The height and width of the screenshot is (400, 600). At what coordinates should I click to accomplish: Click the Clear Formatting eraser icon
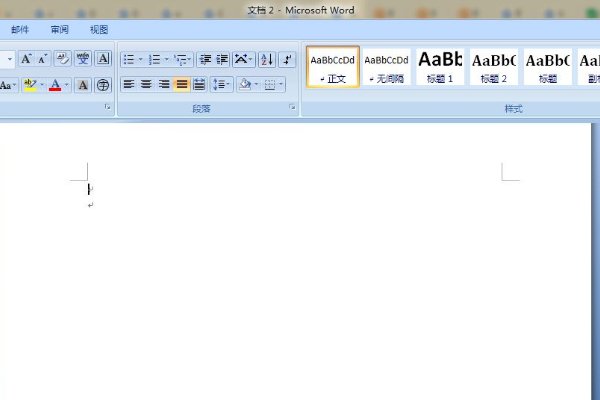[x=63, y=59]
